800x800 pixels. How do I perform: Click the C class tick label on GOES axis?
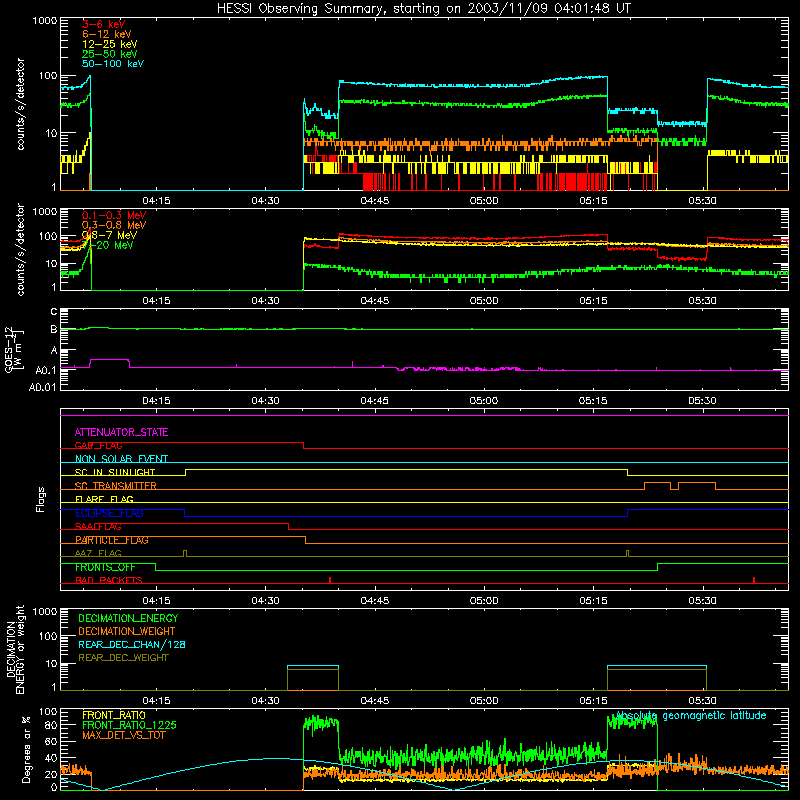(54, 312)
